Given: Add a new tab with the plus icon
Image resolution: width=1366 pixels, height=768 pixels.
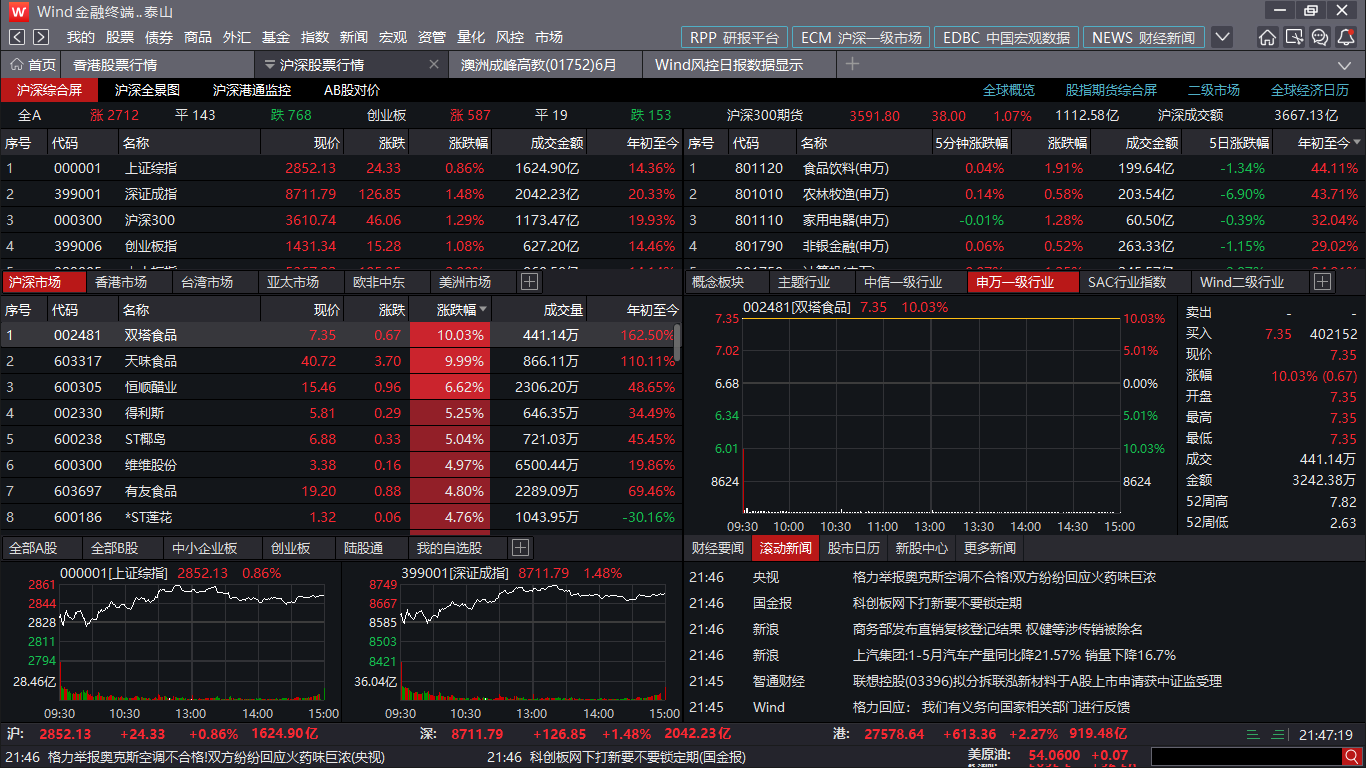Looking at the screenshot, I should (x=852, y=64).
